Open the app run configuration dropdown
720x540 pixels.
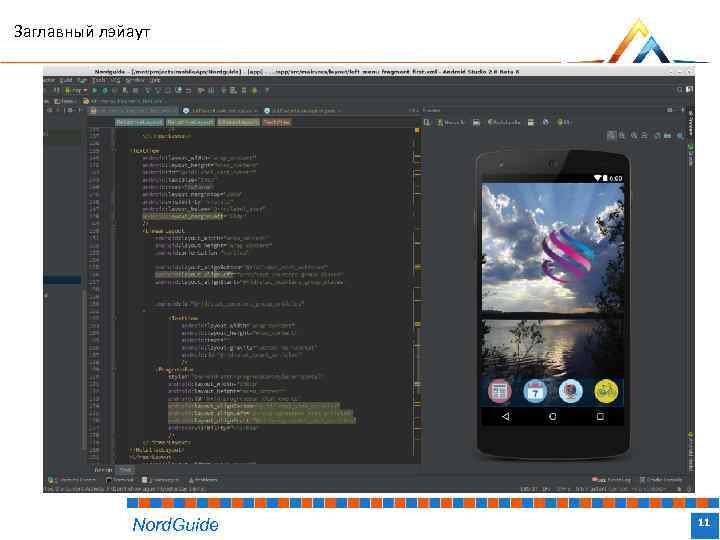tap(76, 90)
